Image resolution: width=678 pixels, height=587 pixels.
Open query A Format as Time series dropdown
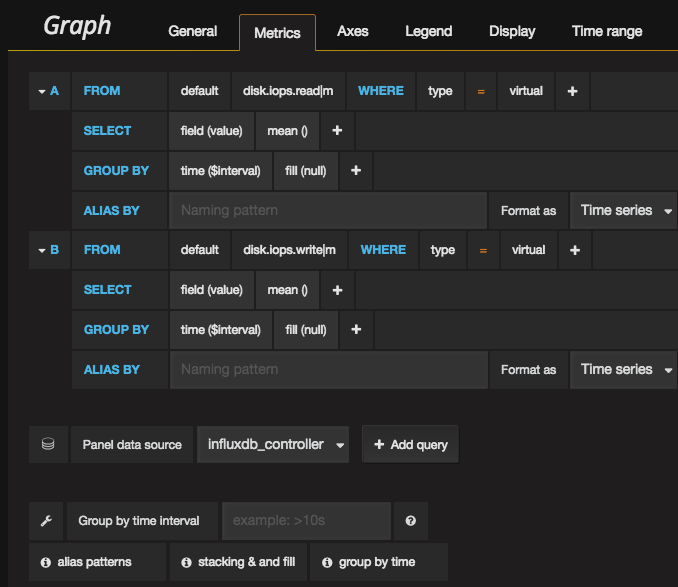click(624, 211)
